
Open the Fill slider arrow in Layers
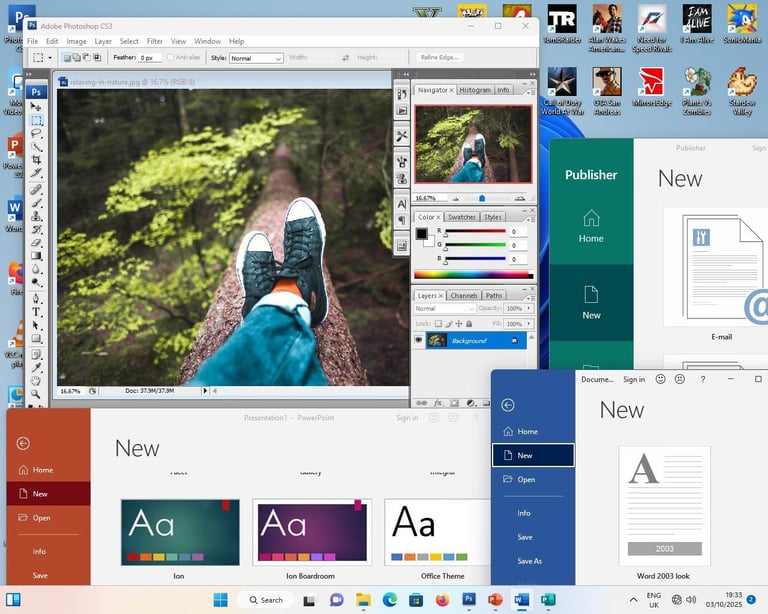click(529, 324)
